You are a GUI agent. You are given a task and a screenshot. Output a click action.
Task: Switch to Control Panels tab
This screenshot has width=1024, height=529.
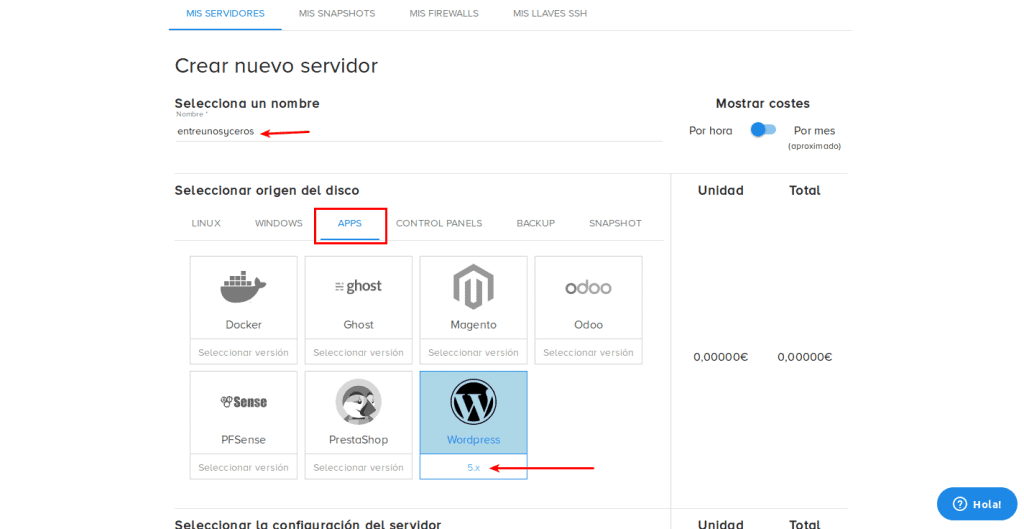point(439,223)
